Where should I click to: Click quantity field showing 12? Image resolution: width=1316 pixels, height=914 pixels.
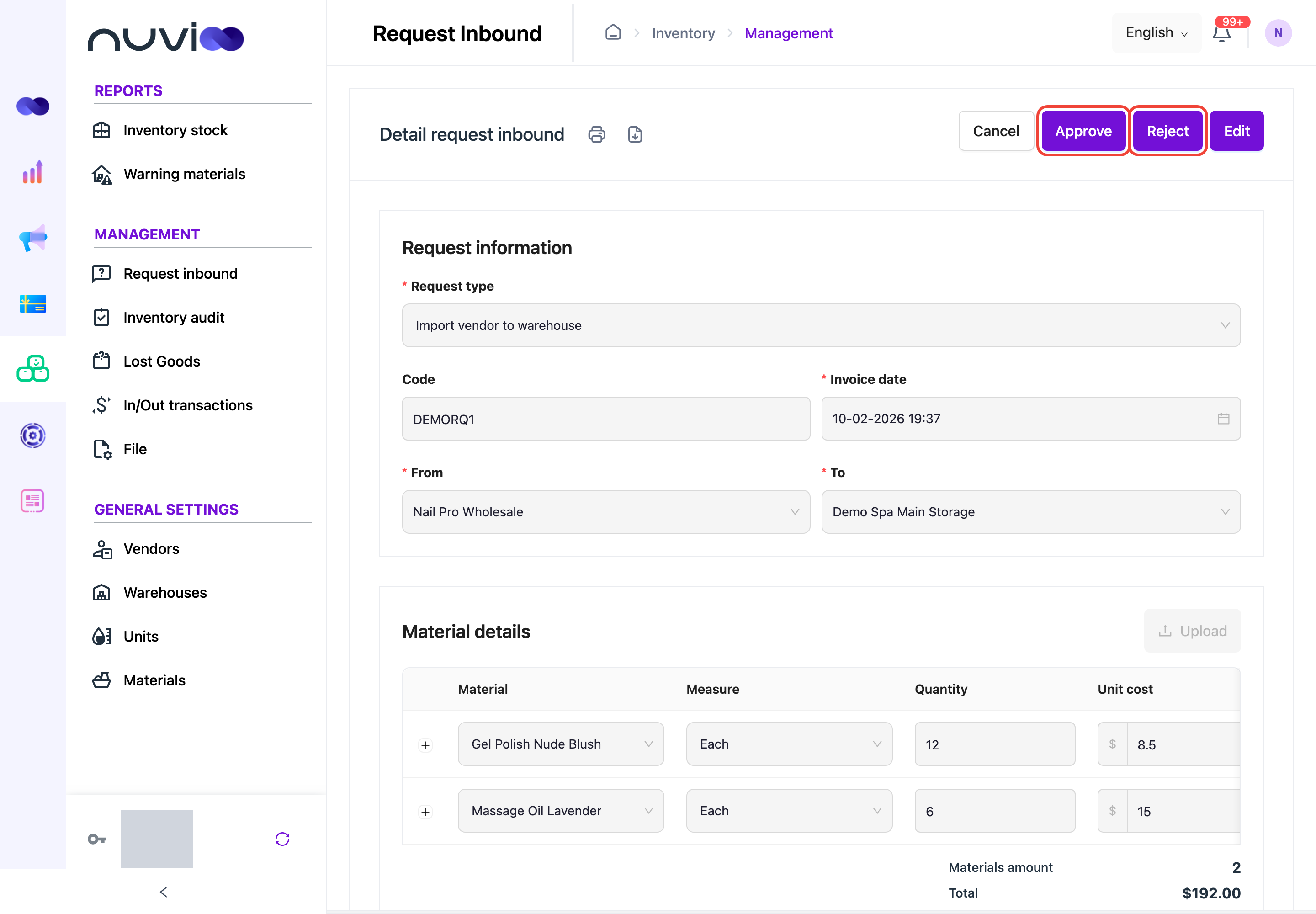[995, 744]
